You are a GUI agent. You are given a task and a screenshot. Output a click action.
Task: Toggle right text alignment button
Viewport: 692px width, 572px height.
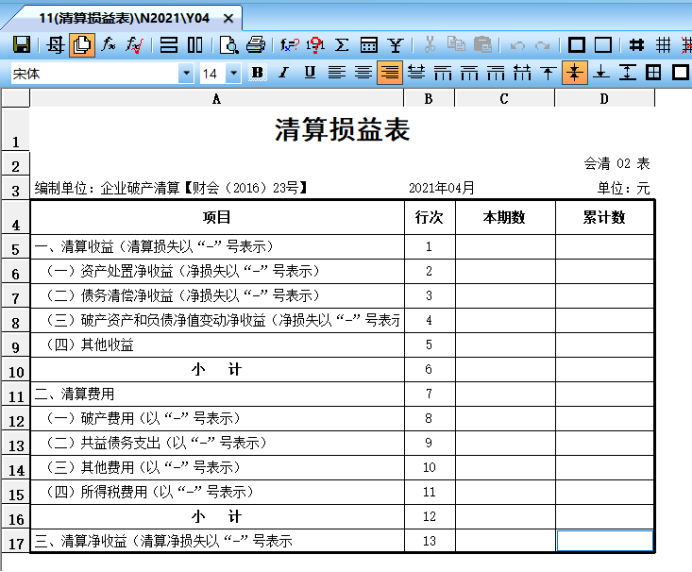pyautogui.click(x=389, y=73)
